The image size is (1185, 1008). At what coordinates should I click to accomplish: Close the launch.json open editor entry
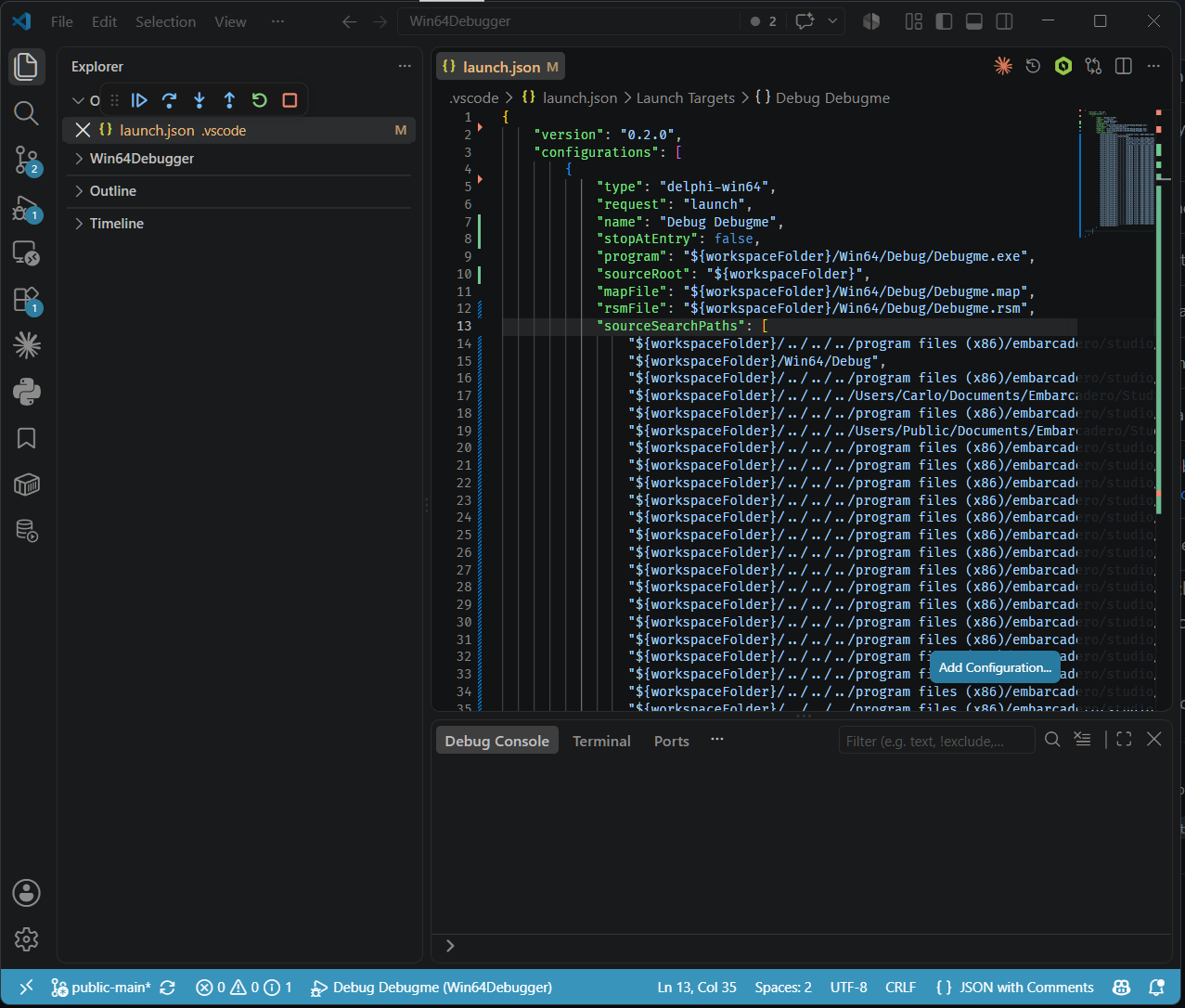83,130
